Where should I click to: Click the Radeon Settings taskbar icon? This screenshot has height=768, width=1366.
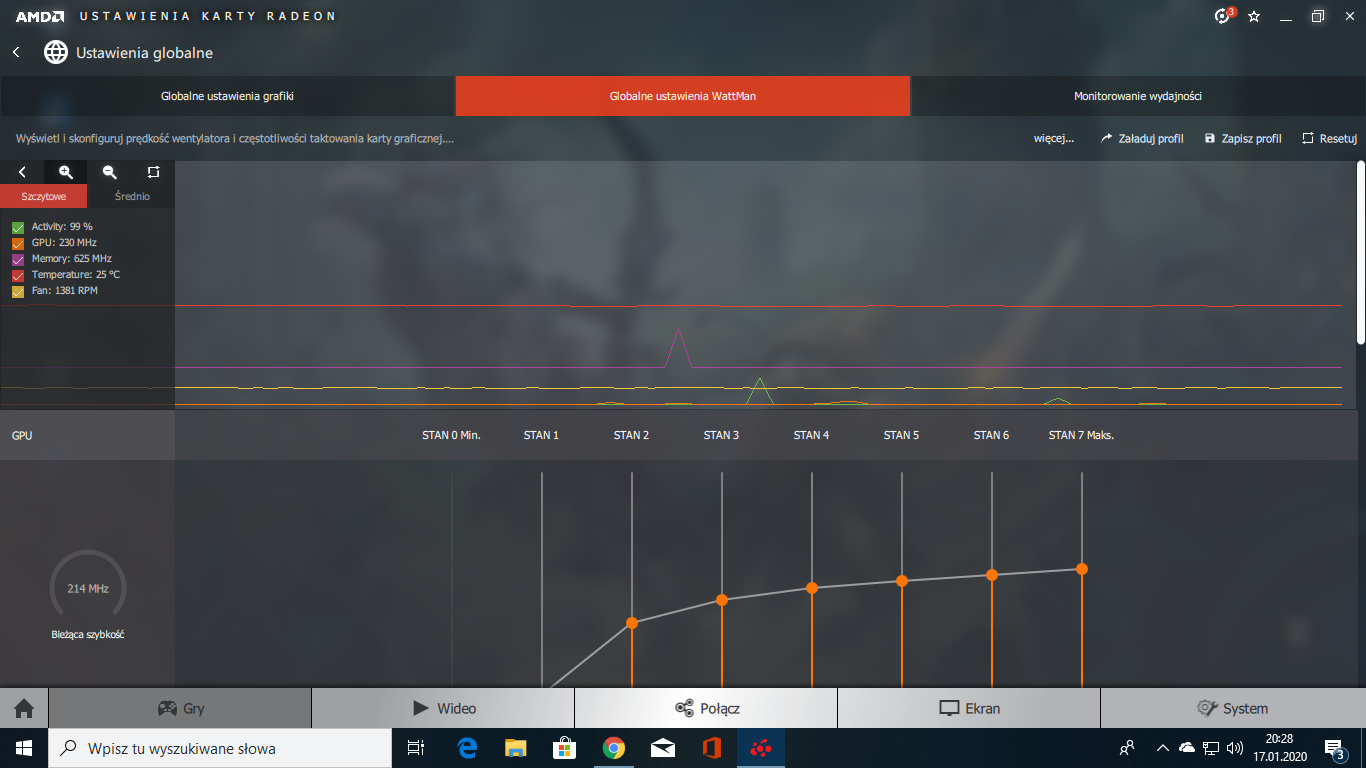coord(761,748)
